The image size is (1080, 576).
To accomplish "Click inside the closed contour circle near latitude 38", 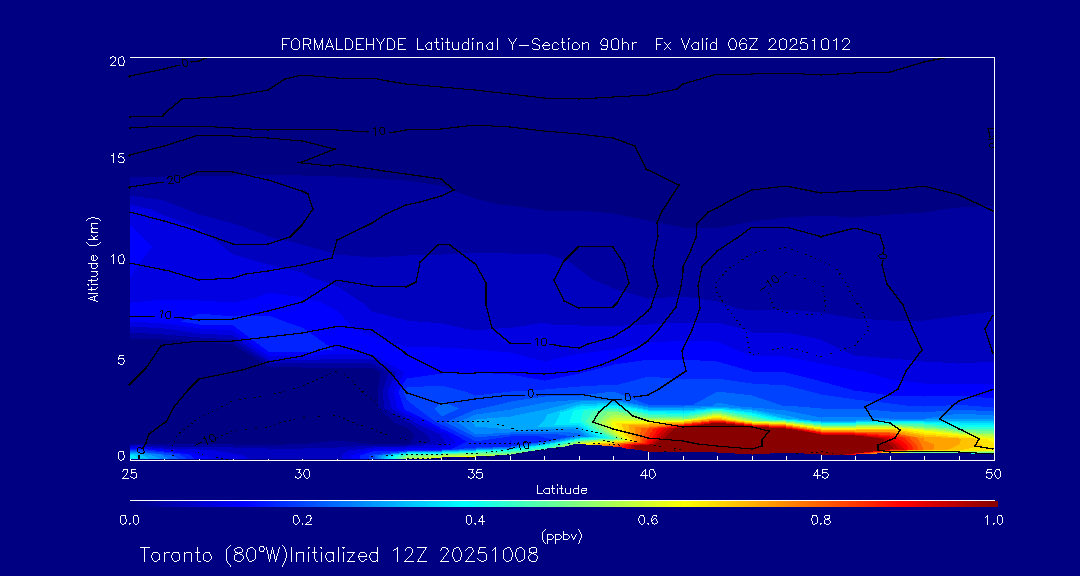I will click(x=591, y=277).
